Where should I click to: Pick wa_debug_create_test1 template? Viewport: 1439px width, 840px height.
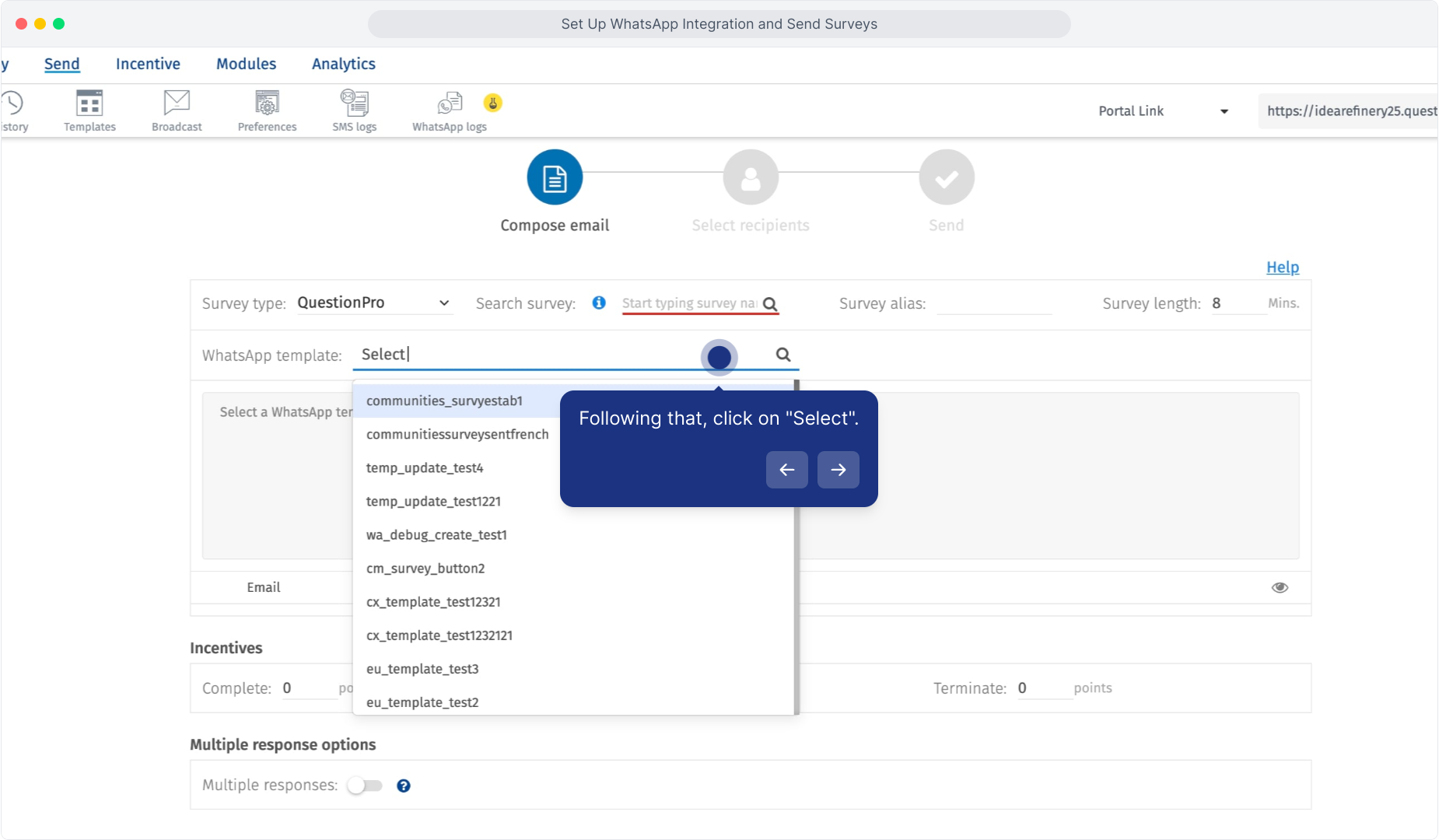(574, 535)
